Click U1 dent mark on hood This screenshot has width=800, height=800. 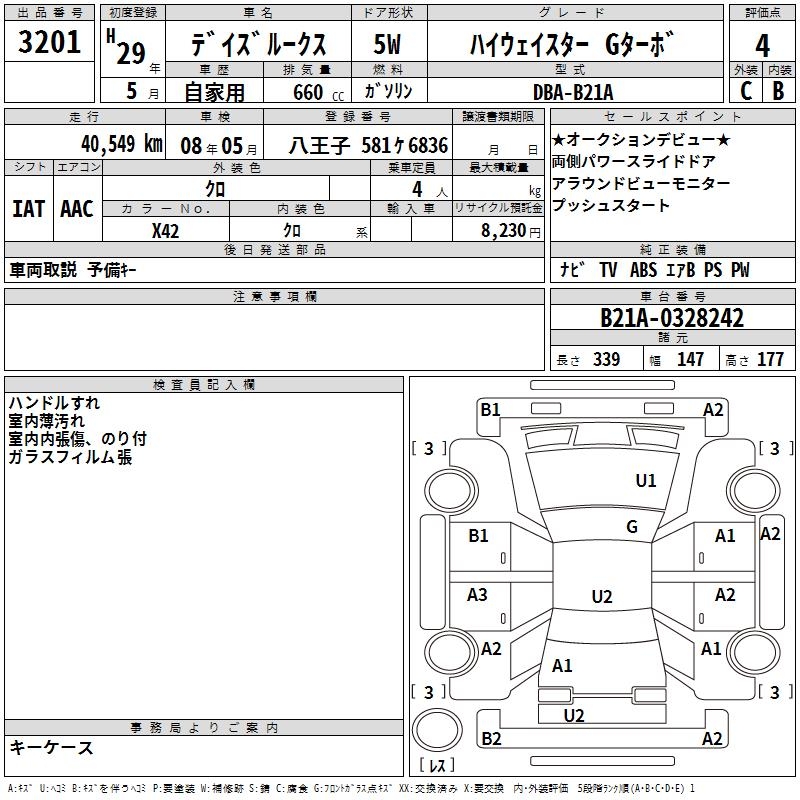click(x=645, y=480)
